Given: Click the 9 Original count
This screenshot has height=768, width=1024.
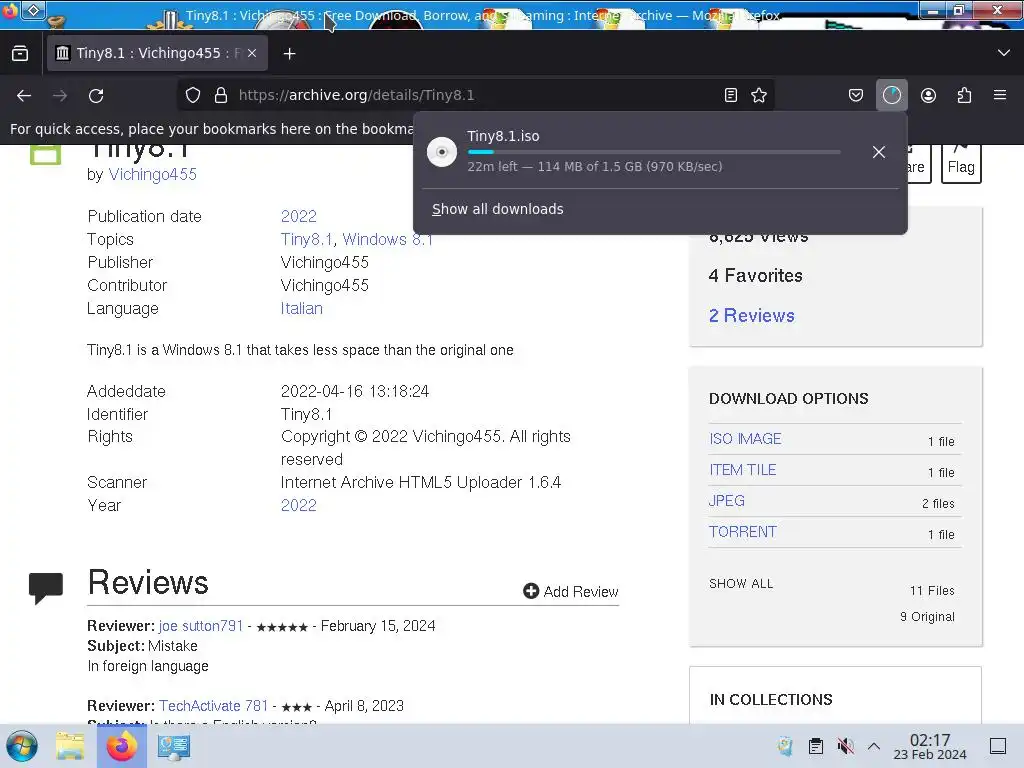Looking at the screenshot, I should (x=927, y=616).
